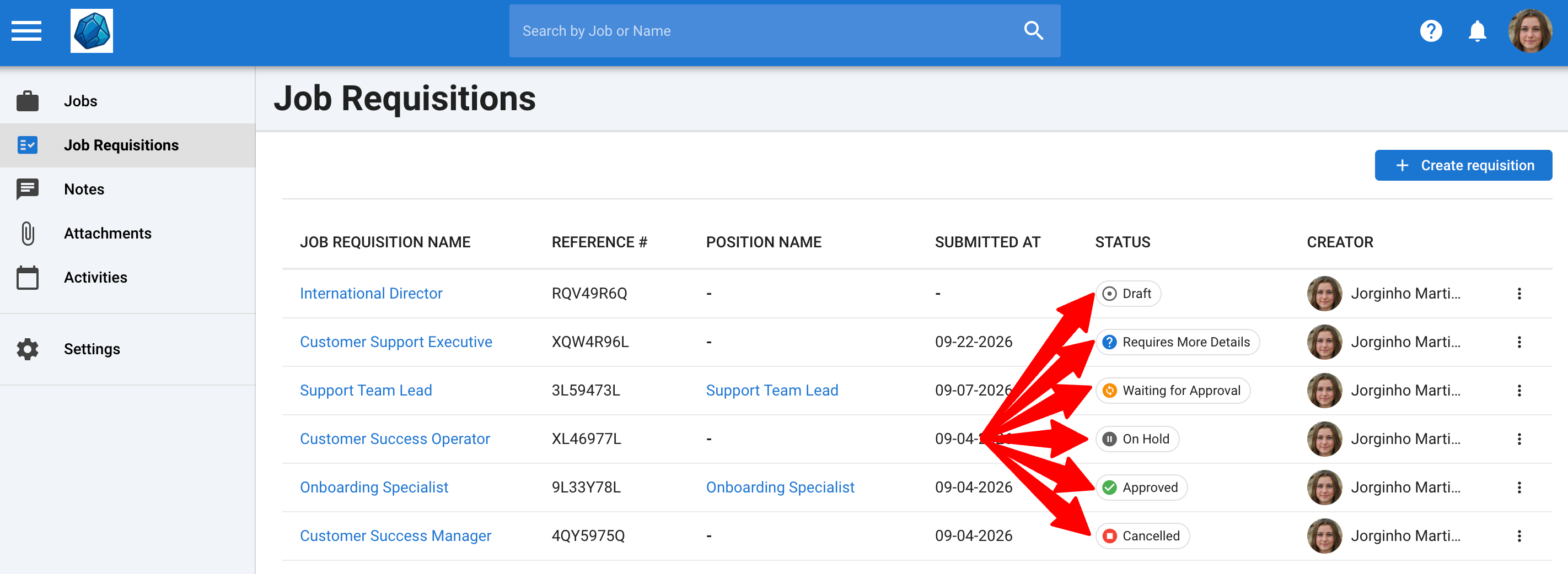1568x574 pixels.
Task: Expand options menu for Support Team Lead row
Action: pos(1519,391)
